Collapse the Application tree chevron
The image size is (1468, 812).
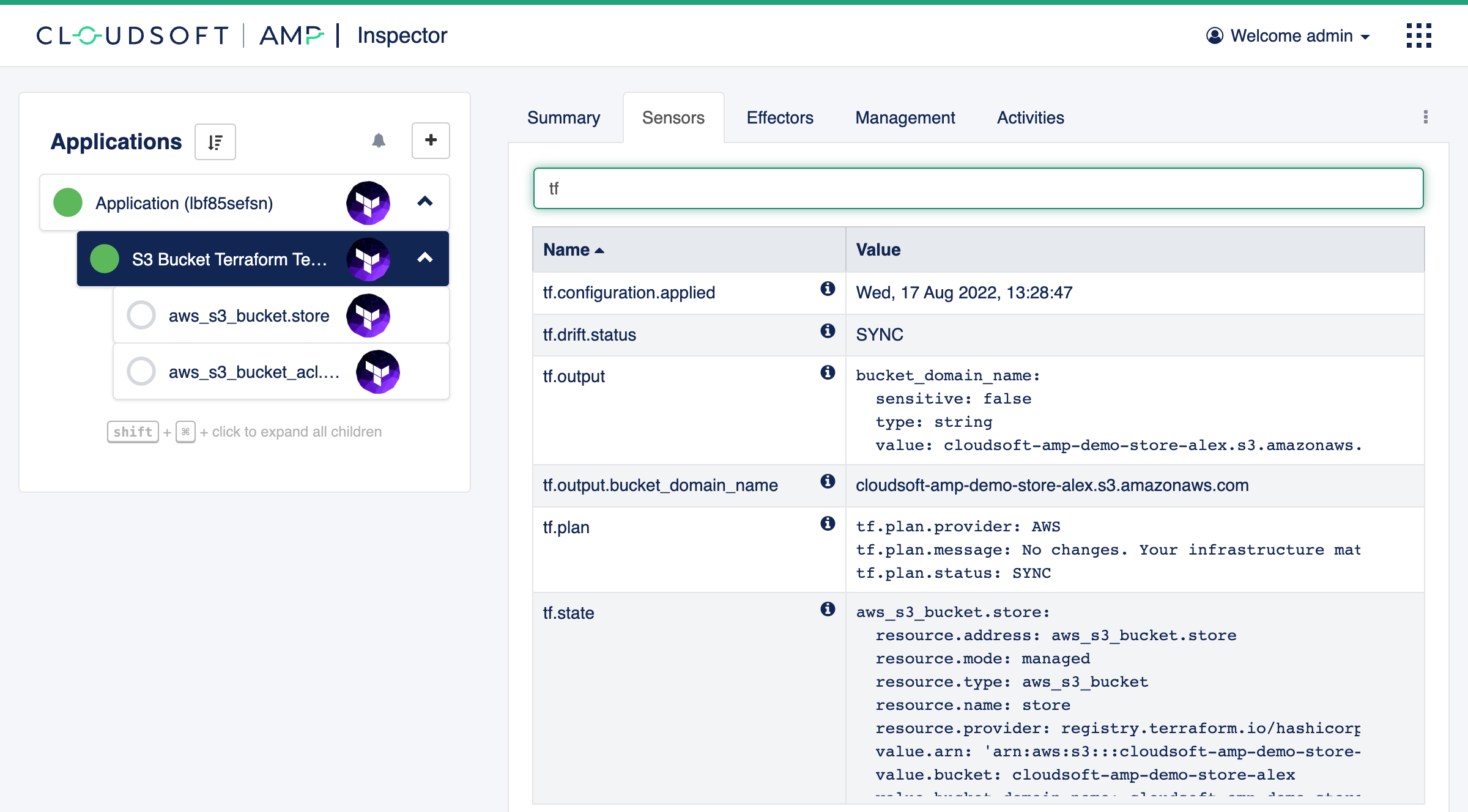tap(426, 202)
